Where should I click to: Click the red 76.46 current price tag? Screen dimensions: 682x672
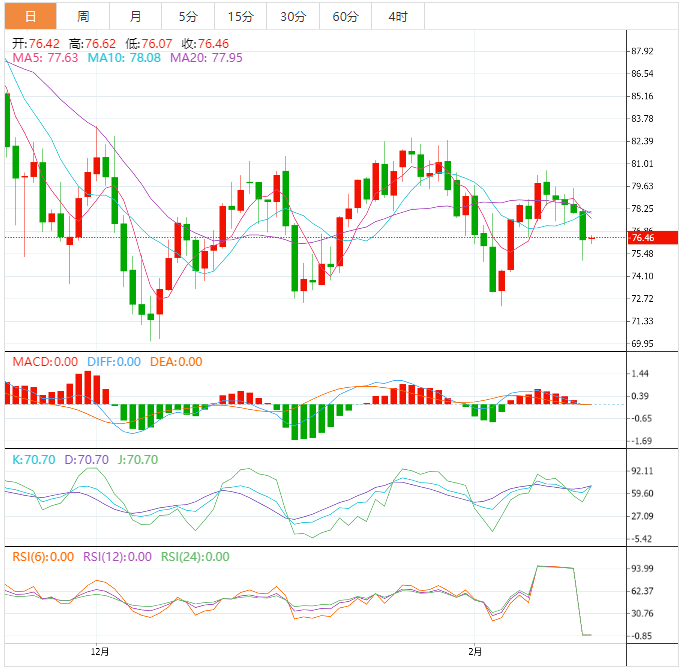[x=641, y=238]
